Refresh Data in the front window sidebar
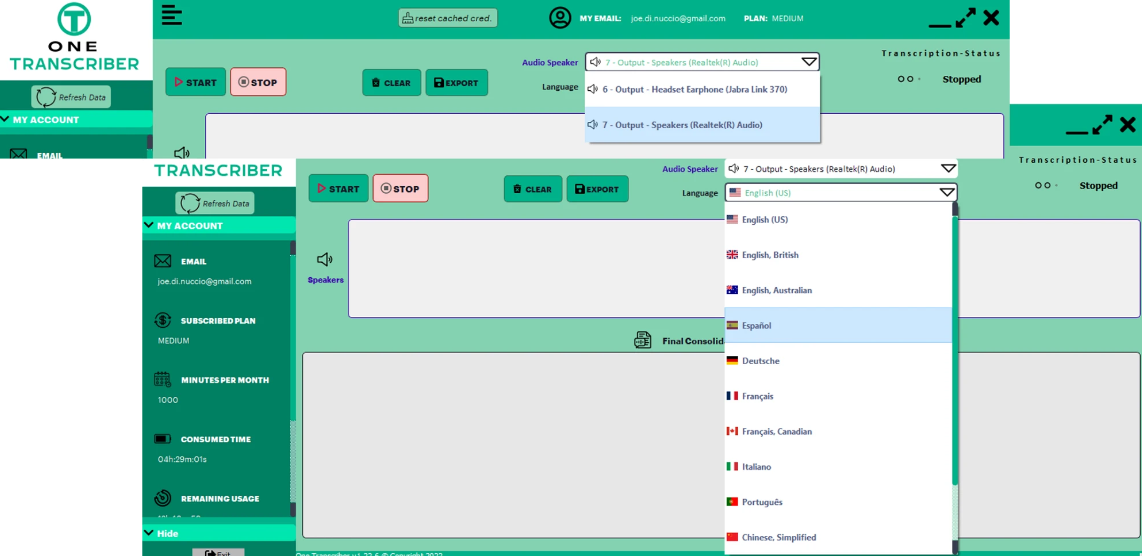The width and height of the screenshot is (1142, 556). [x=215, y=203]
